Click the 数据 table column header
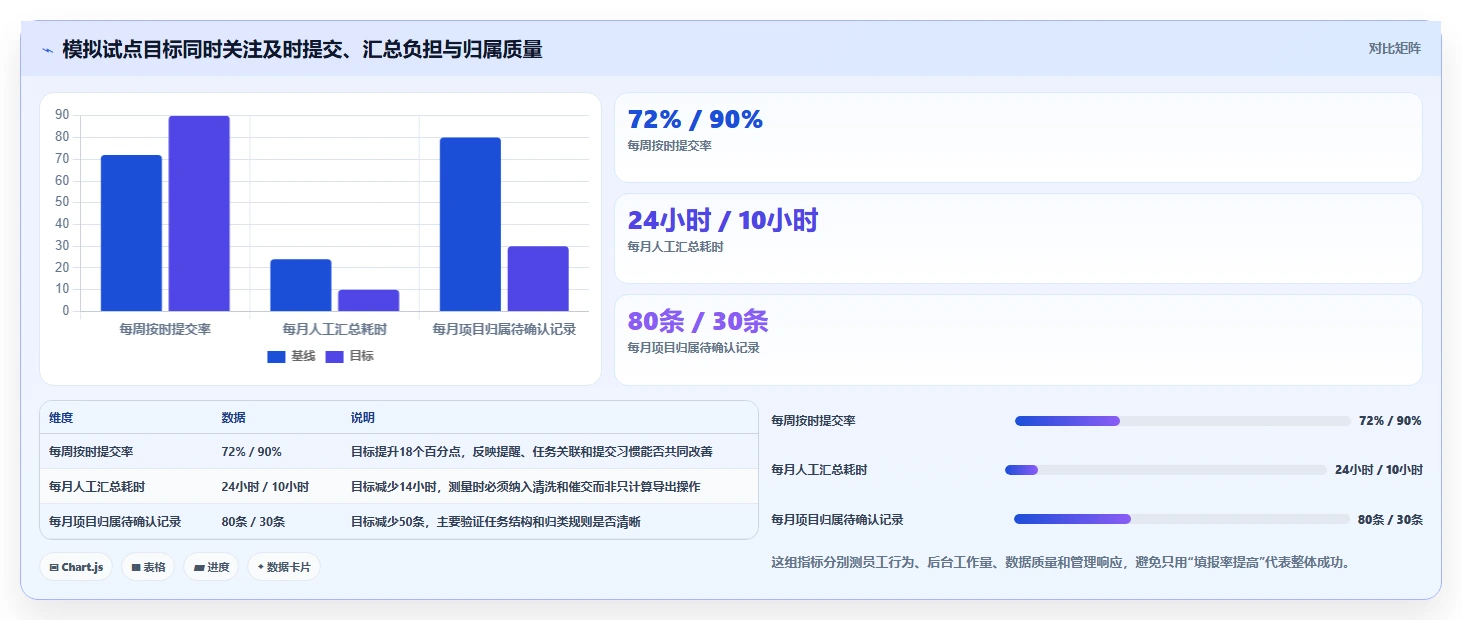The height and width of the screenshot is (620, 1462). point(233,418)
